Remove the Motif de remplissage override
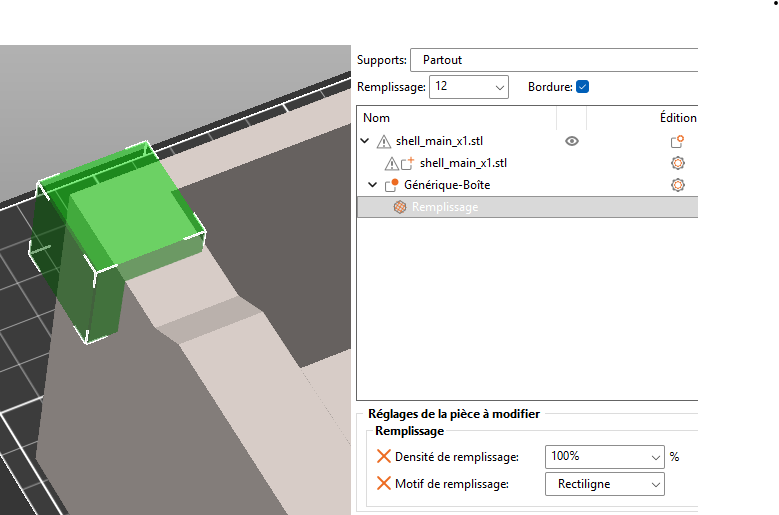The image size is (779, 515). (384, 484)
